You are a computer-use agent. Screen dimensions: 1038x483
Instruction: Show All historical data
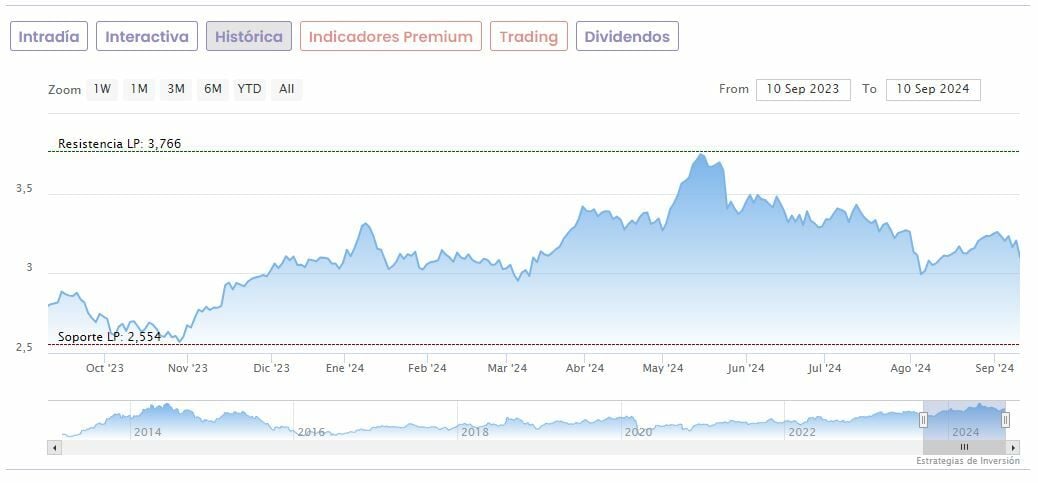[287, 89]
